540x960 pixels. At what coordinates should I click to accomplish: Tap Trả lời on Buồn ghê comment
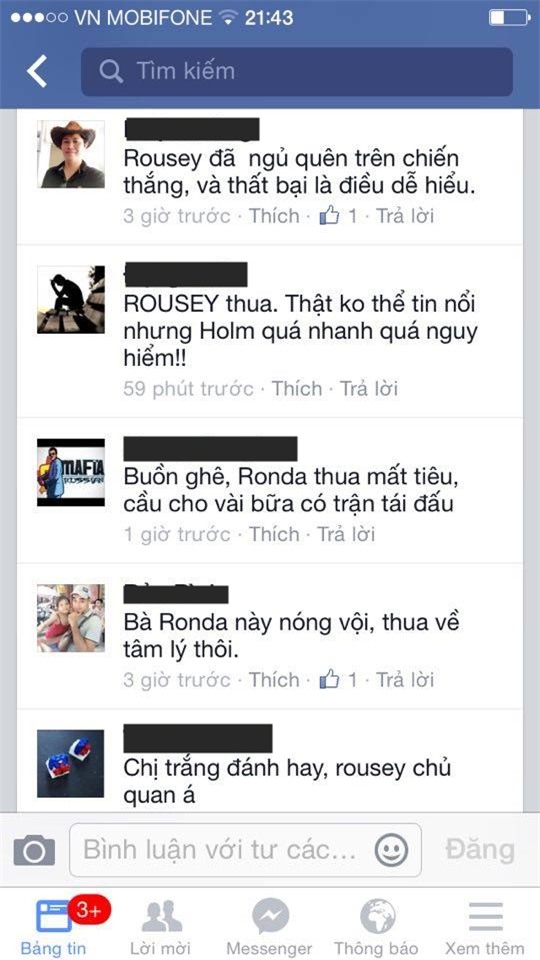click(x=345, y=534)
